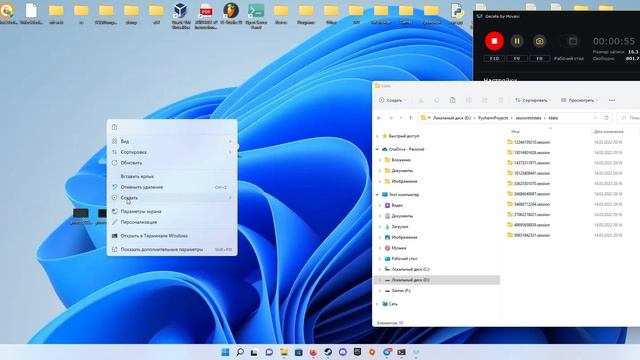Select Видео in the Explorer sidebar

click(x=396, y=205)
